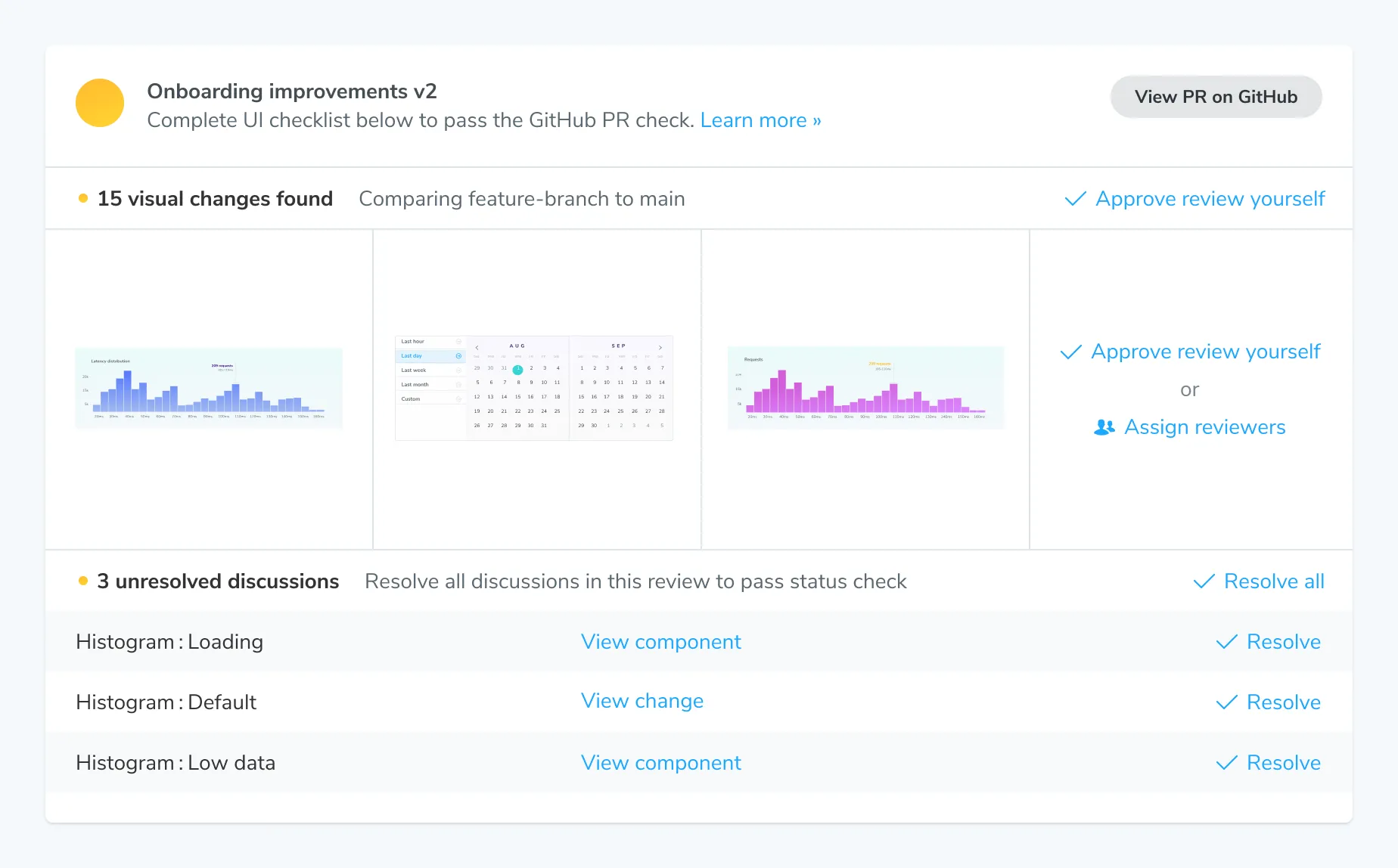
Task: Click the selected August 1 date circle
Action: pos(517,369)
